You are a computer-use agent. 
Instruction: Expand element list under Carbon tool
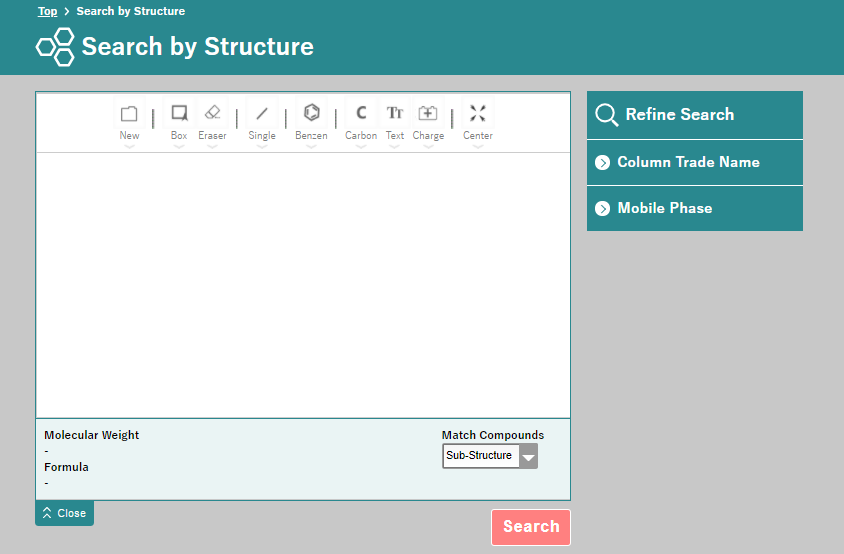tap(361, 146)
